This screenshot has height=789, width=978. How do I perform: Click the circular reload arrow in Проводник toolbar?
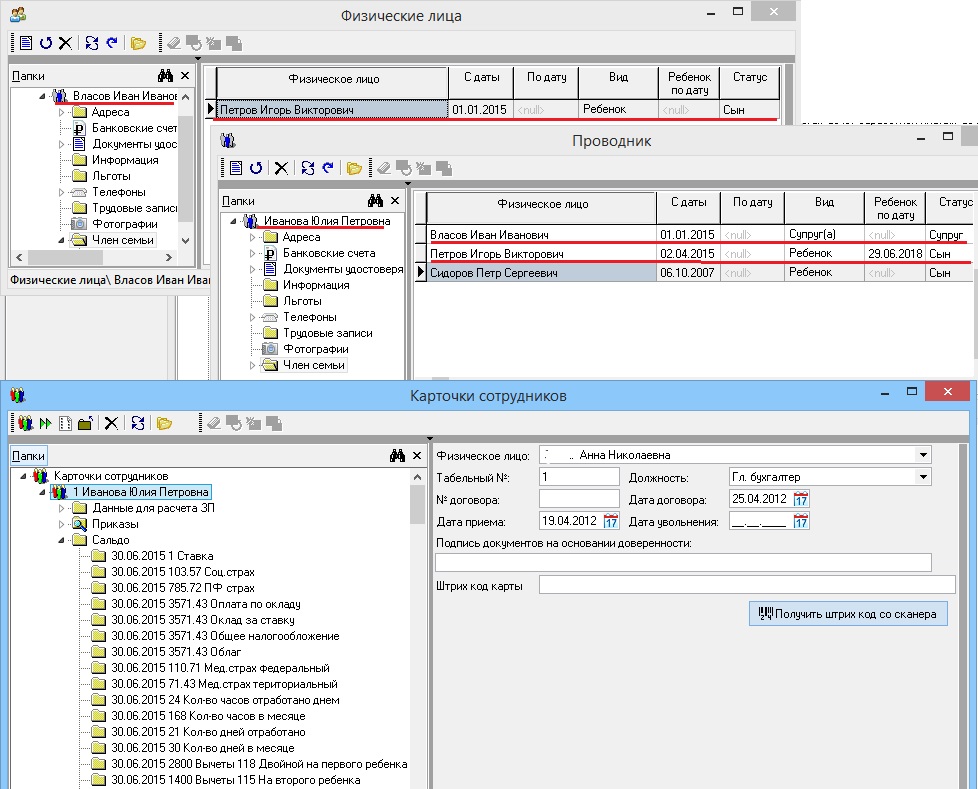tap(256, 168)
